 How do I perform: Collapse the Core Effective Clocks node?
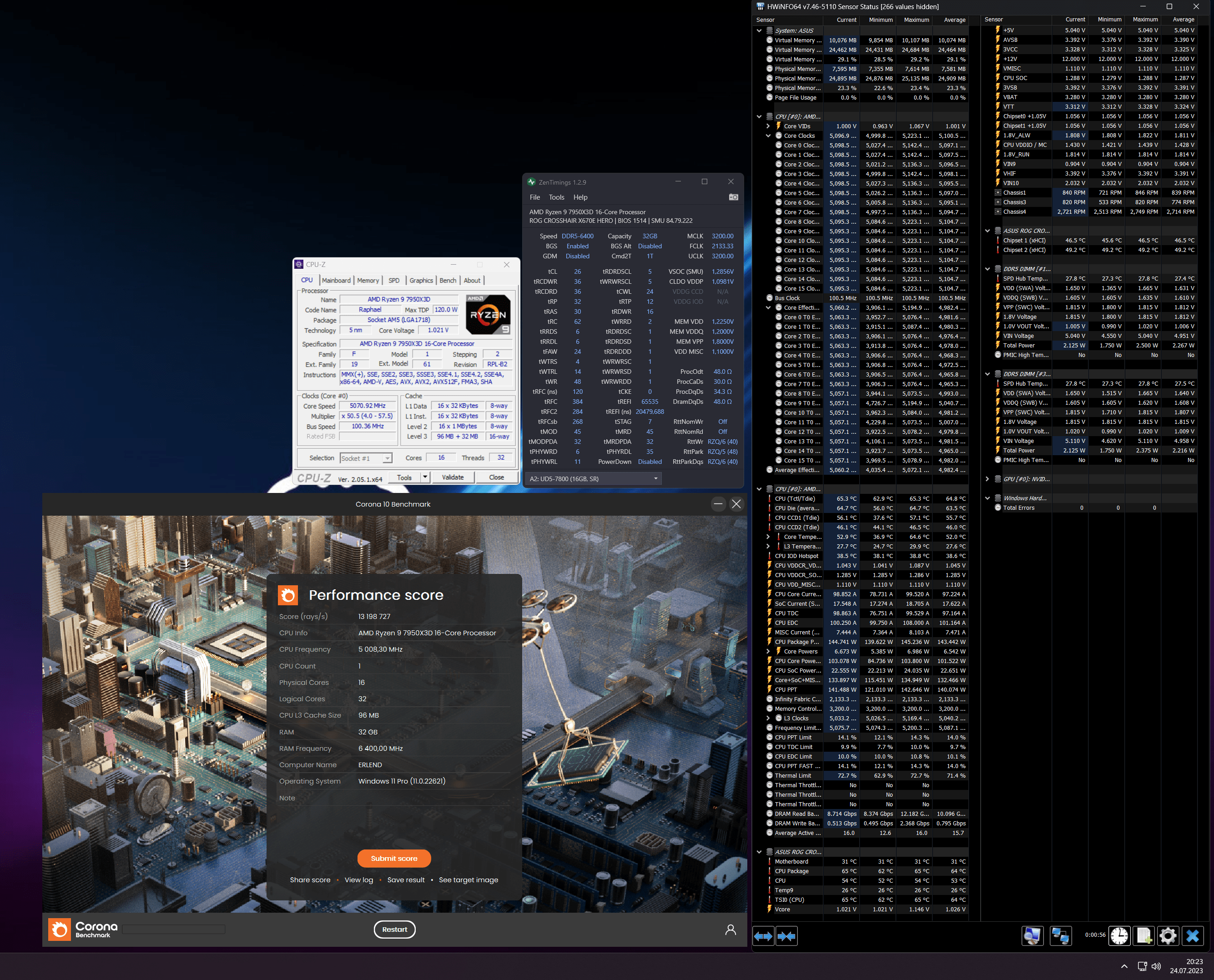(x=768, y=308)
